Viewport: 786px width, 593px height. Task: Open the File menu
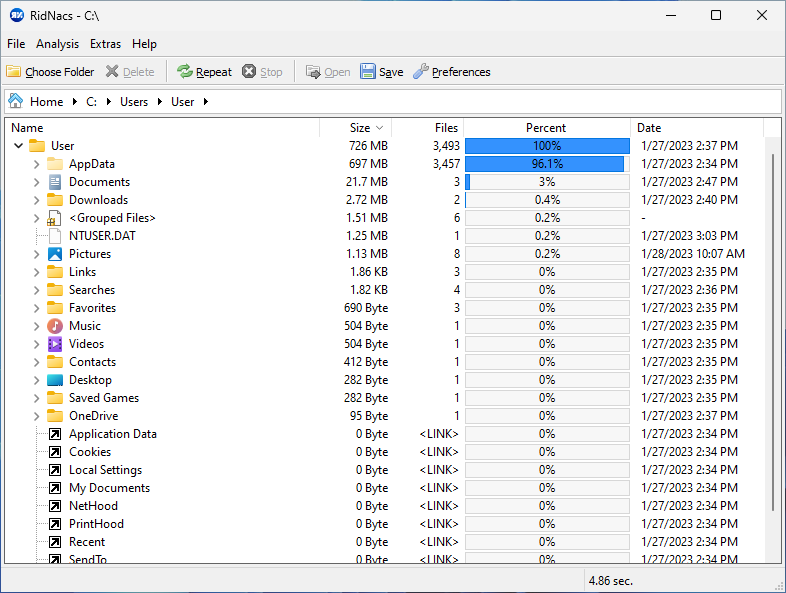[x=16, y=44]
